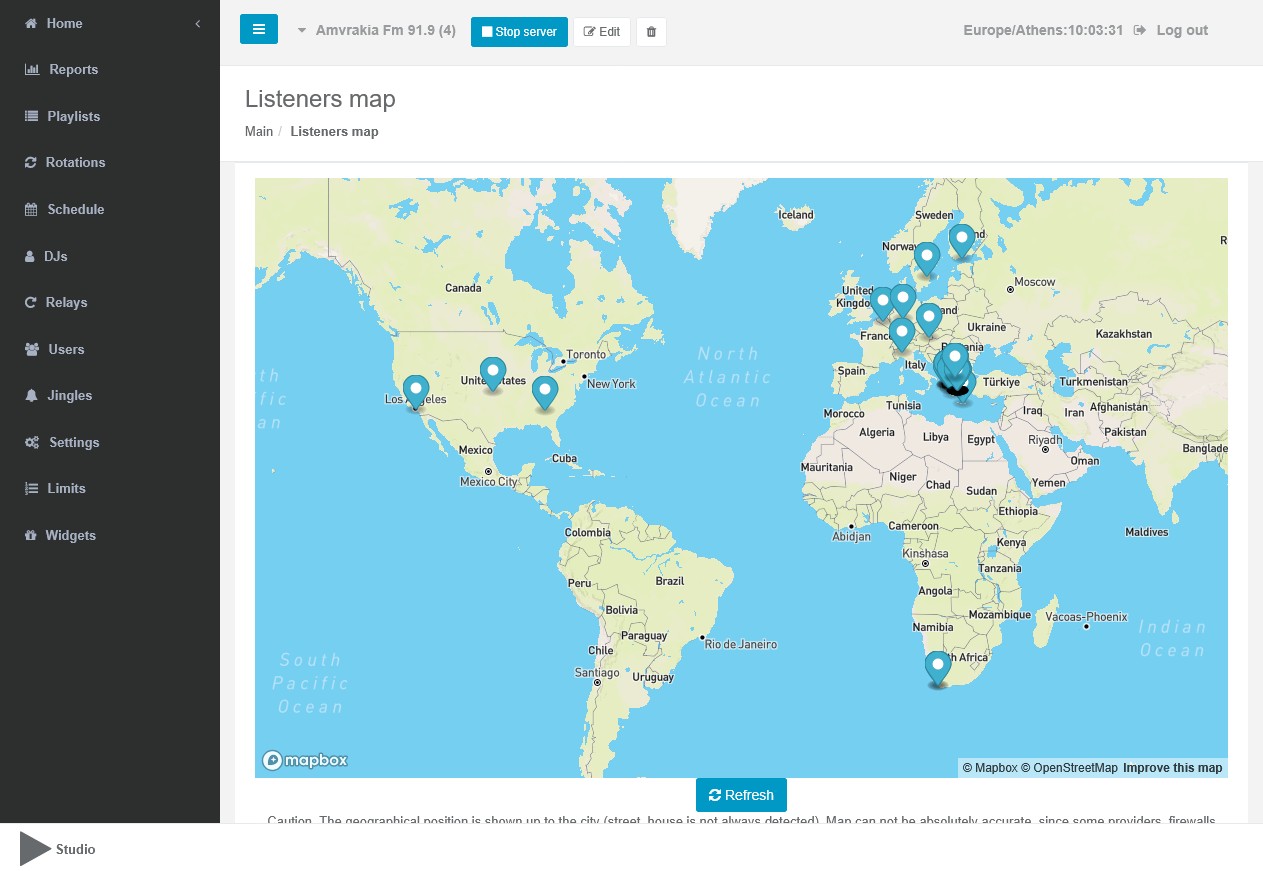Open the Jingles bell menu item
This screenshot has height=871, width=1263.
click(69, 396)
